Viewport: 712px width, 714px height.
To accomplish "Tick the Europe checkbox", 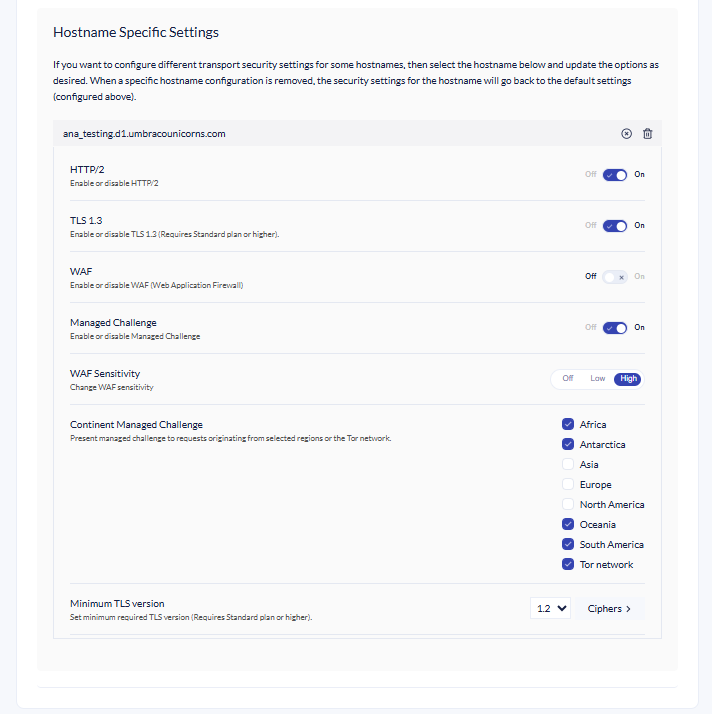I will coord(568,485).
